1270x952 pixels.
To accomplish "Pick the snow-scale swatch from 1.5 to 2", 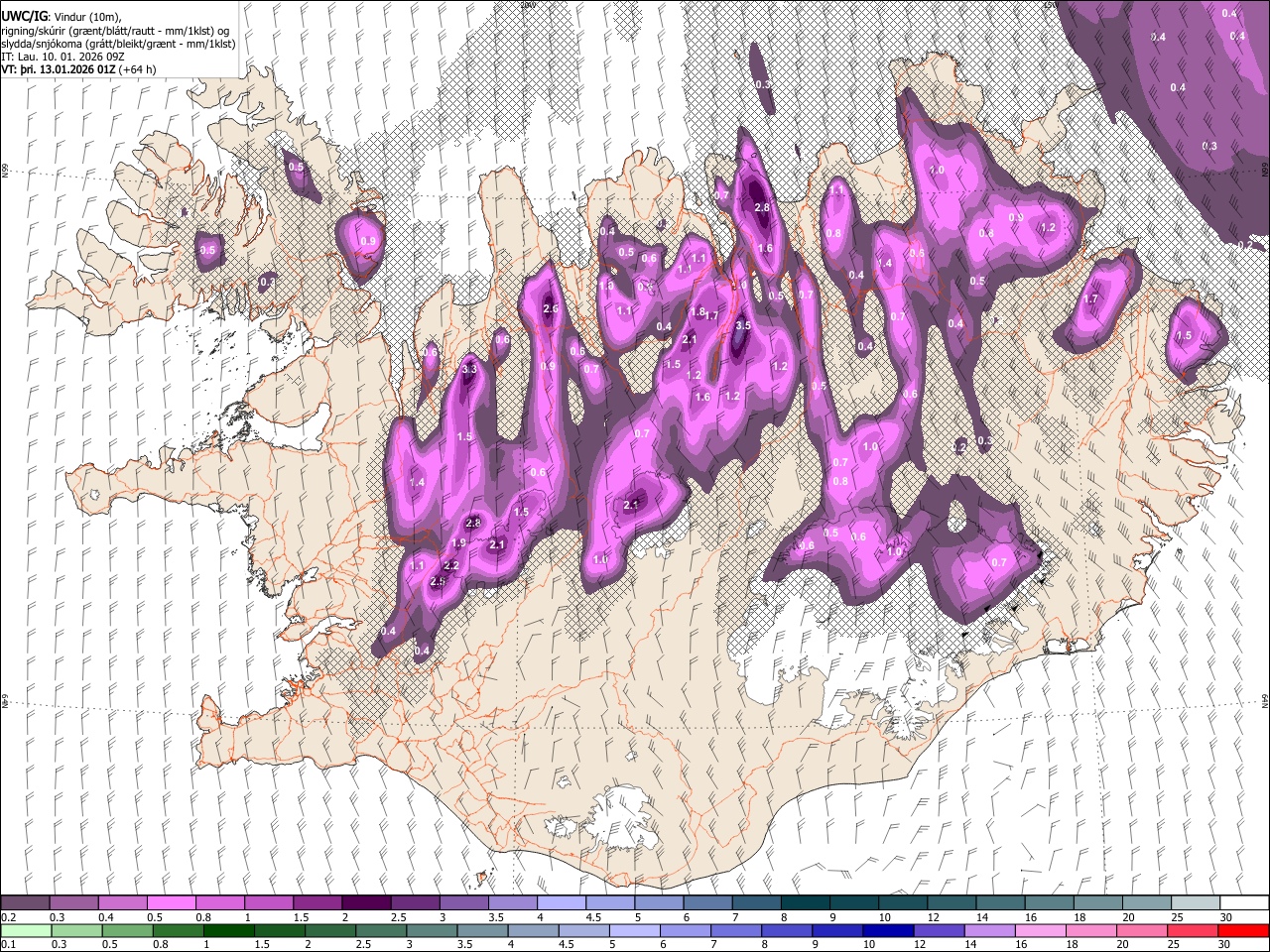I will (x=317, y=902).
